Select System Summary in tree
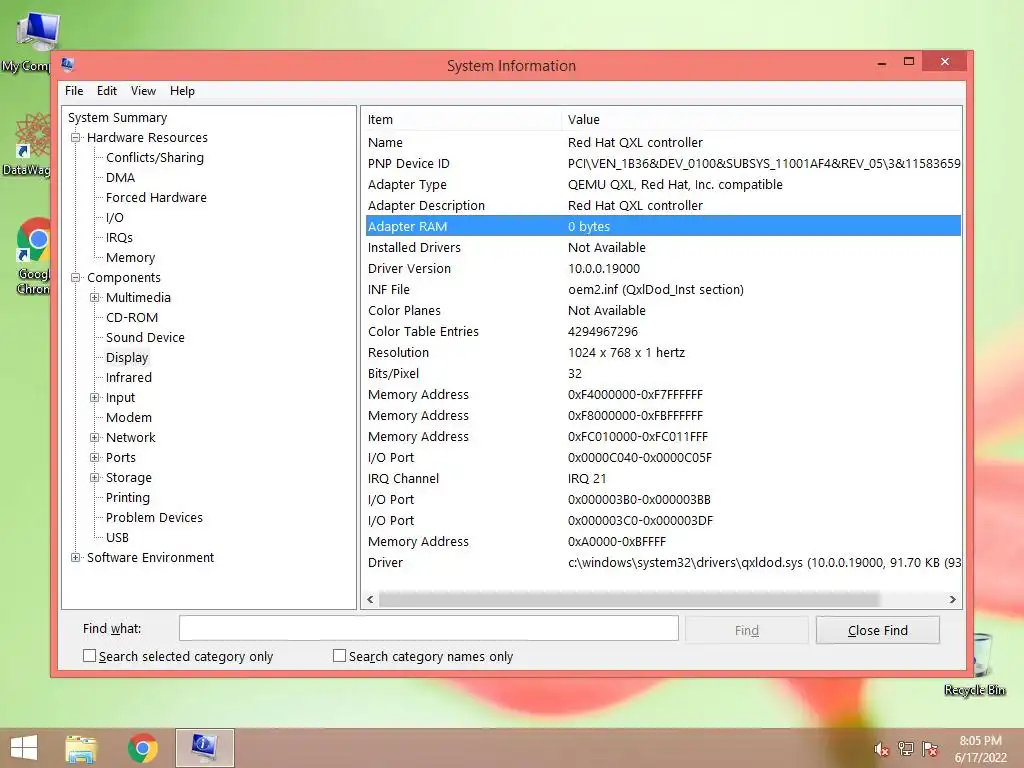This screenshot has height=768, width=1024. pyautogui.click(x=118, y=118)
